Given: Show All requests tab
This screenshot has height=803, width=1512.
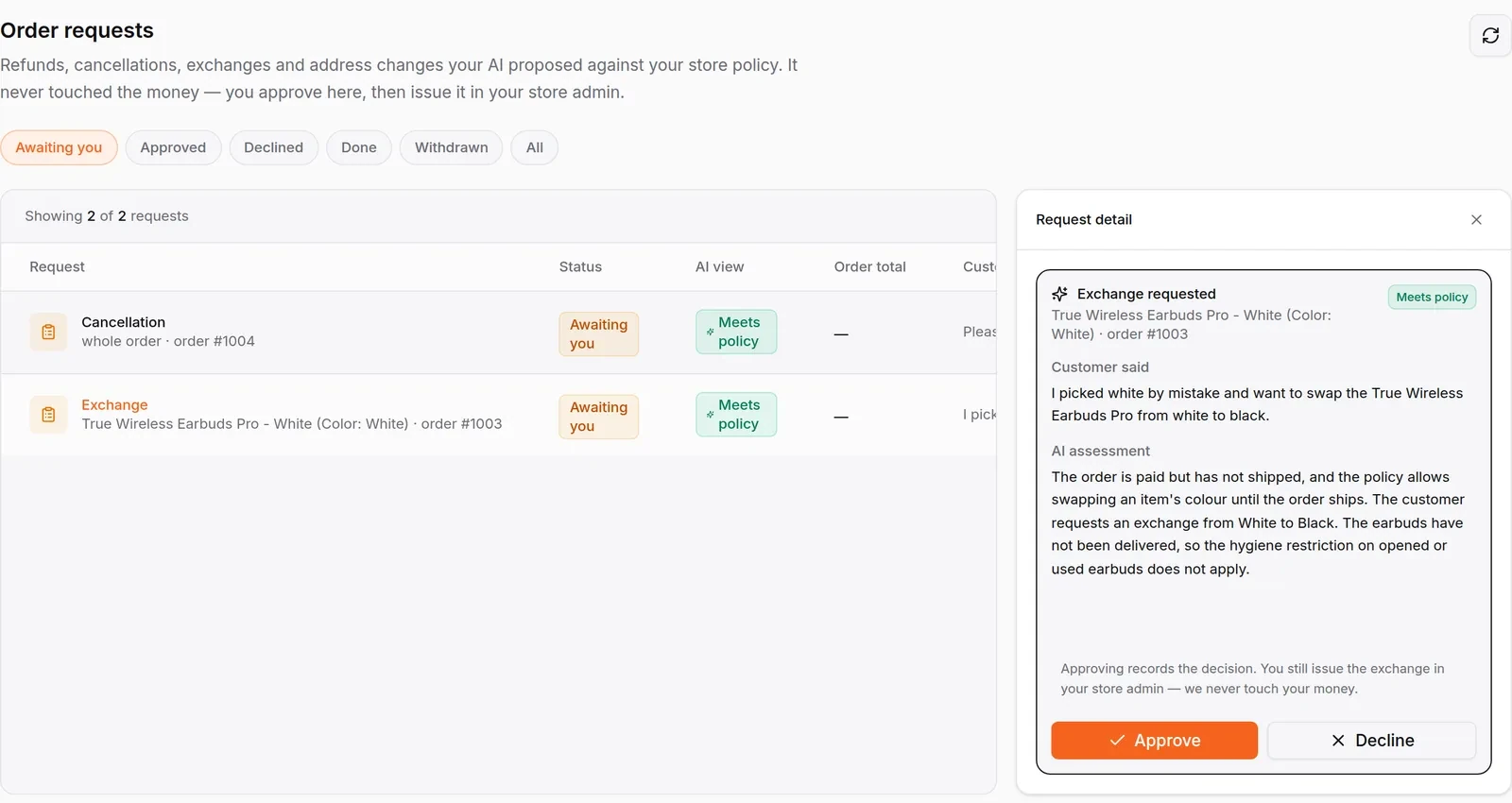Looking at the screenshot, I should coord(535,147).
